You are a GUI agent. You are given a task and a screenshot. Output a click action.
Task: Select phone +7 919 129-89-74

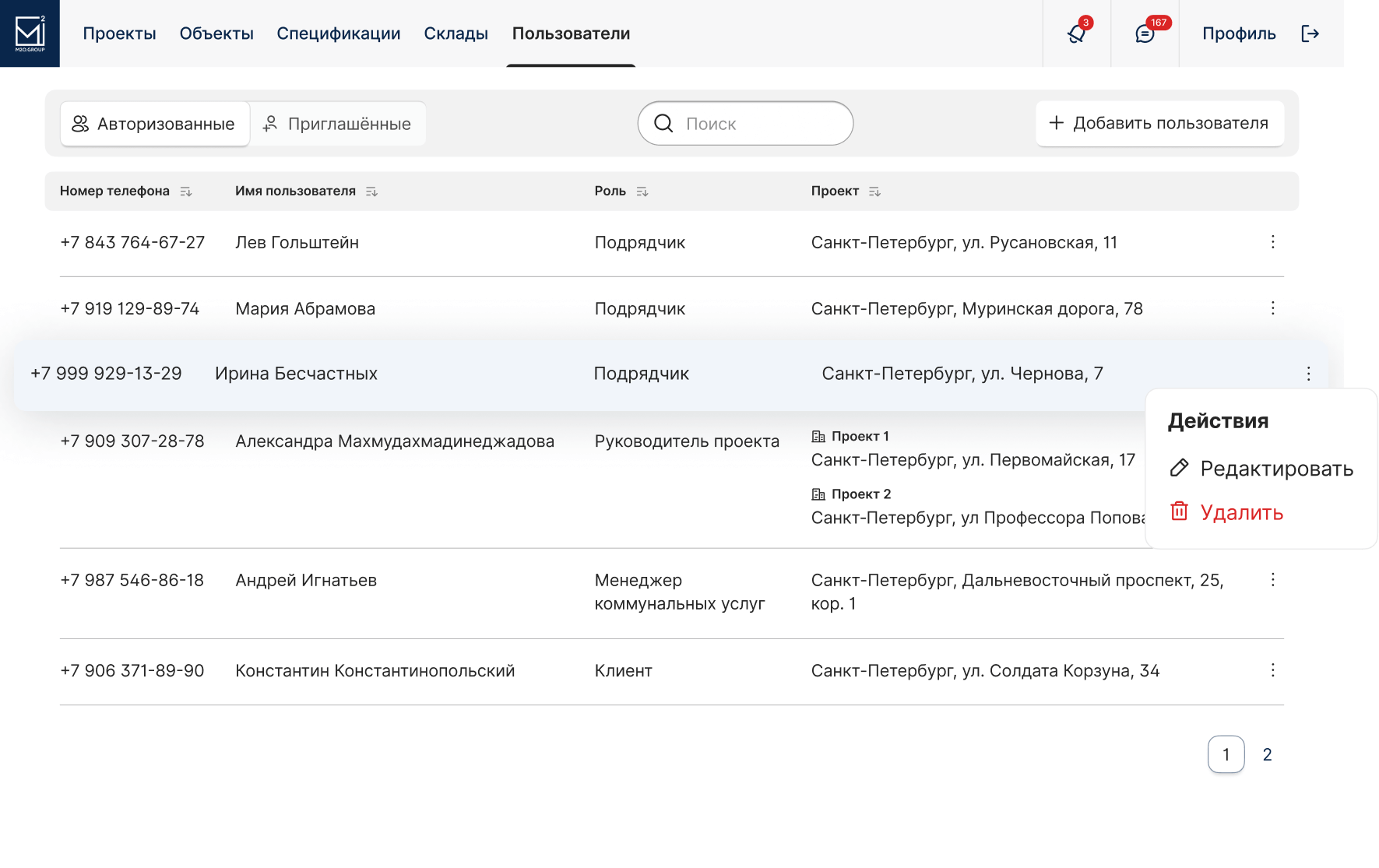130,309
